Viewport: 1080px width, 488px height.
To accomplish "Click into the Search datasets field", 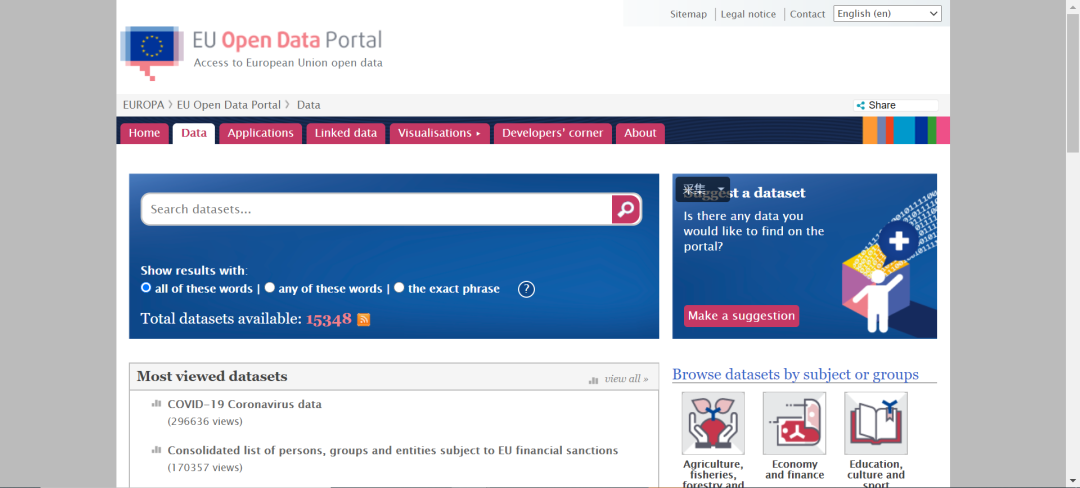I will 377,209.
